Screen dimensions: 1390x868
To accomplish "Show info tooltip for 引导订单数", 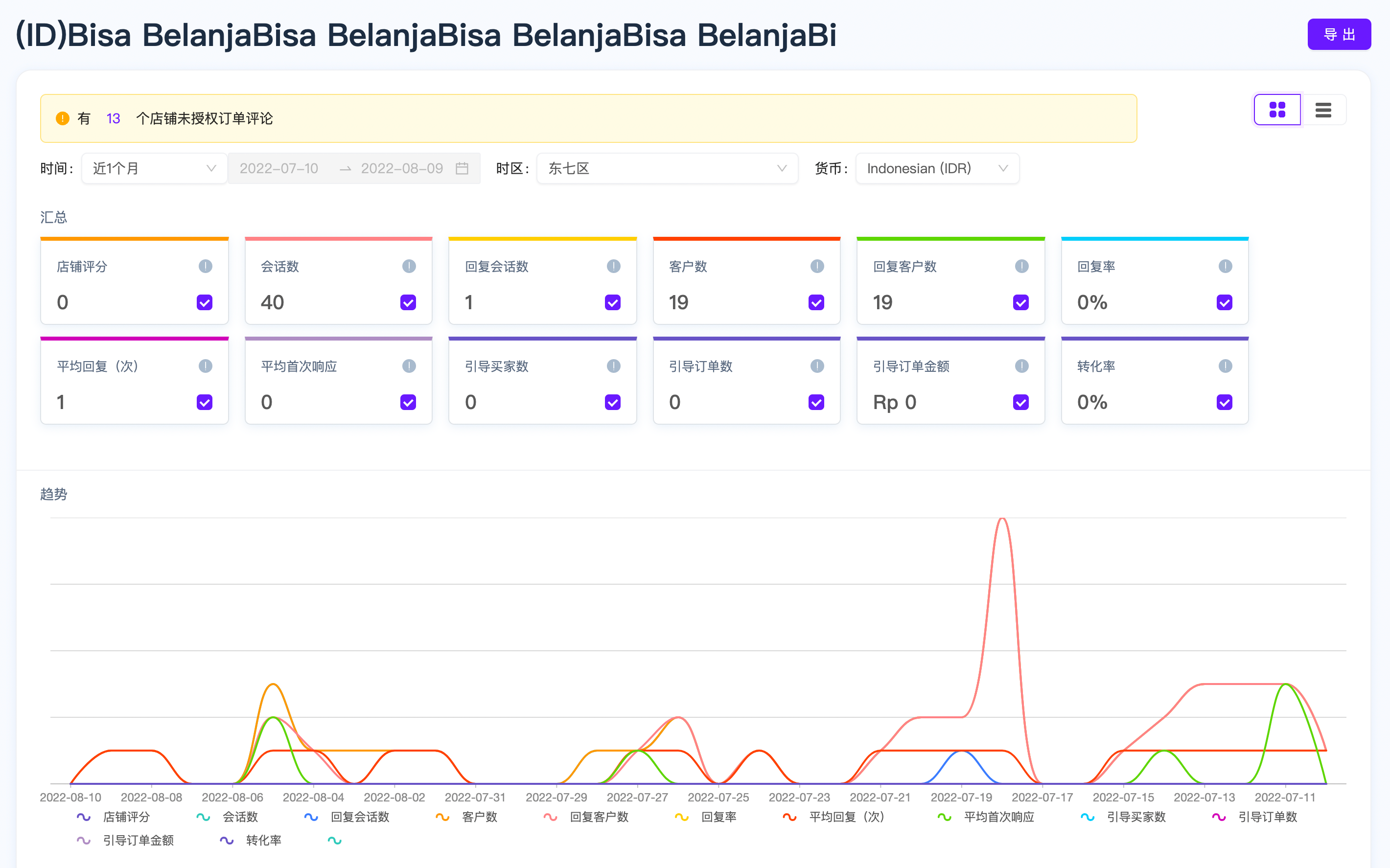I will pyautogui.click(x=817, y=366).
